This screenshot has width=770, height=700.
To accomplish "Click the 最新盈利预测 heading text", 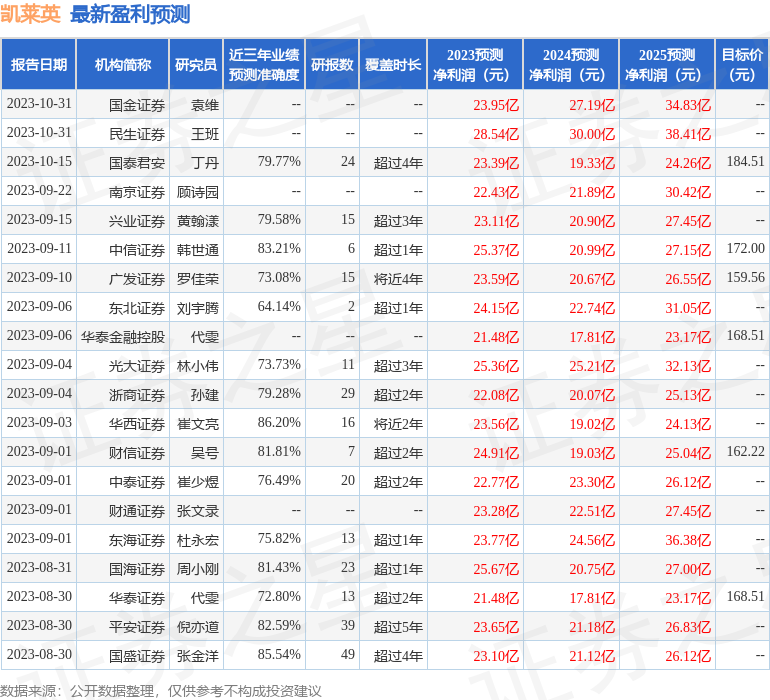I will [130, 14].
